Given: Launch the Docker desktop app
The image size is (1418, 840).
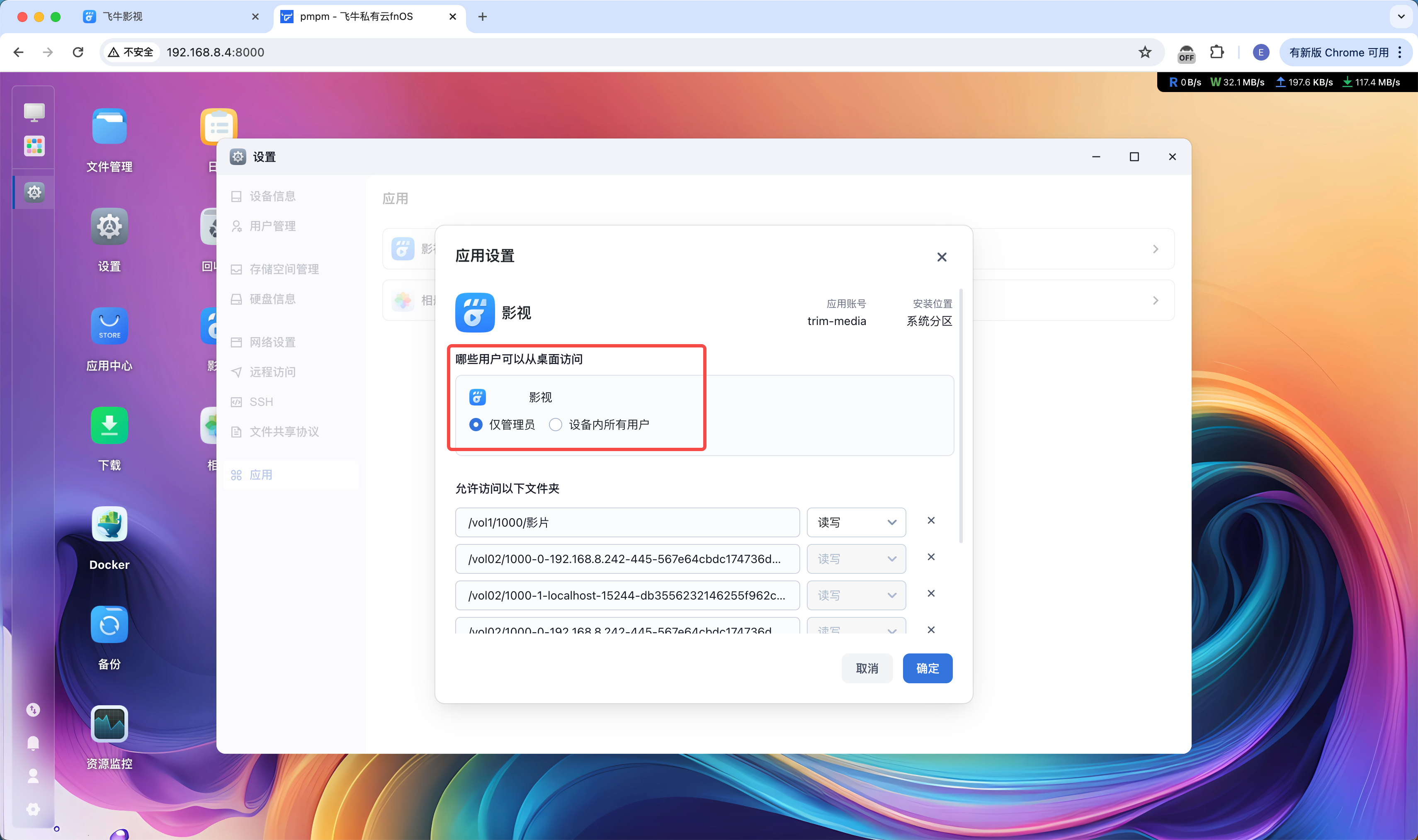Looking at the screenshot, I should pyautogui.click(x=109, y=525).
